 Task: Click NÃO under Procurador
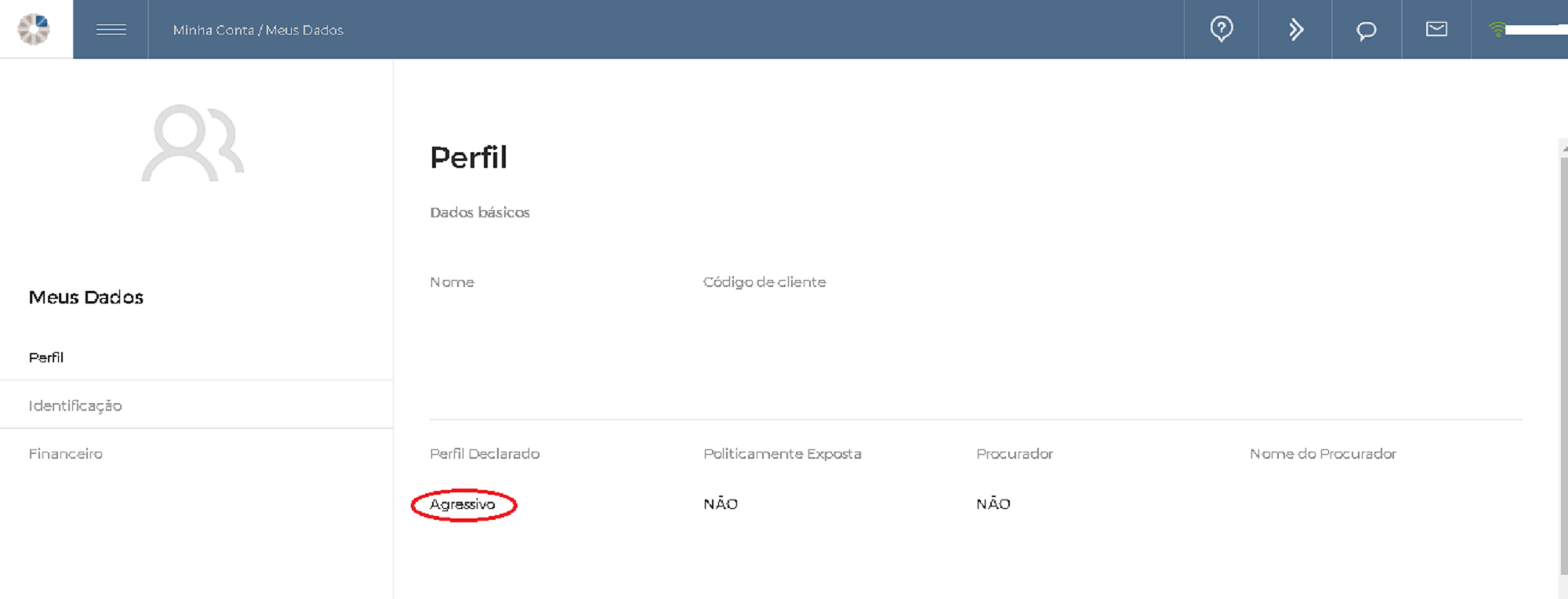pyautogui.click(x=993, y=504)
